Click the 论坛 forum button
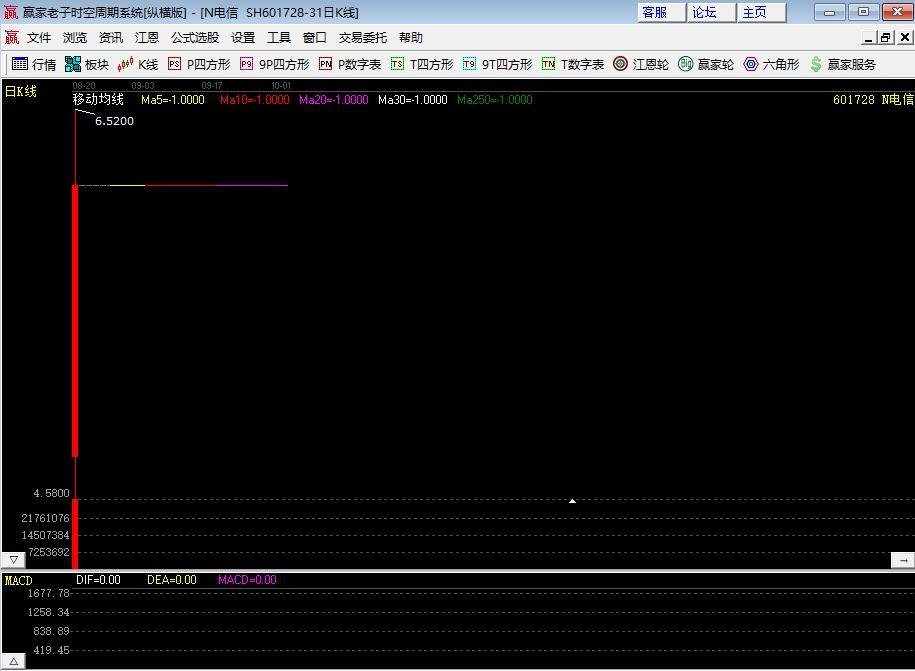 [x=705, y=12]
